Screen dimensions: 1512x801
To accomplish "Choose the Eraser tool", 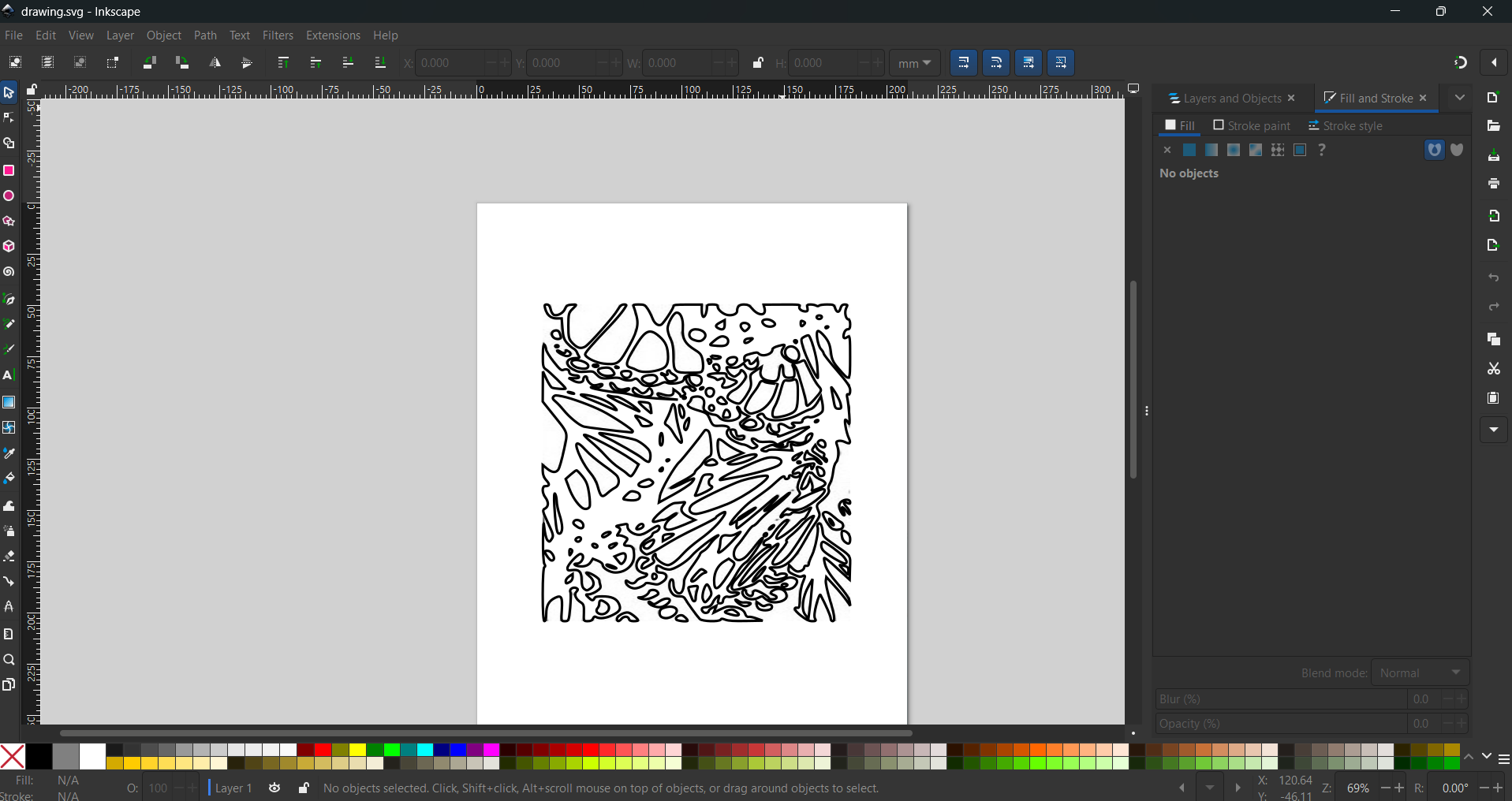I will coord(9,557).
